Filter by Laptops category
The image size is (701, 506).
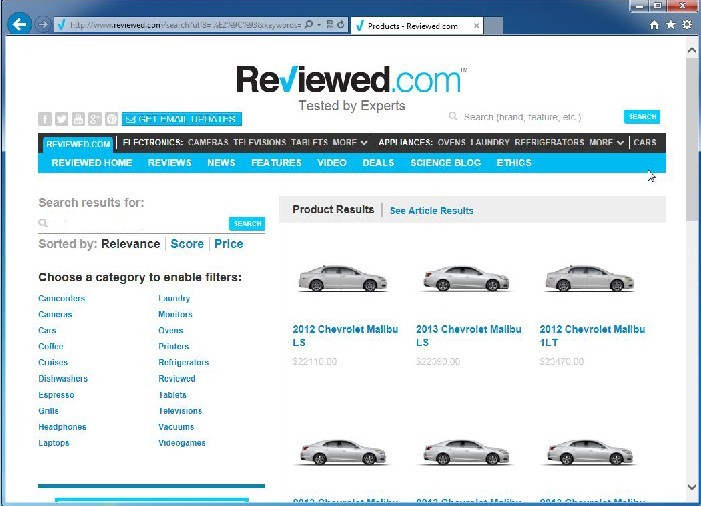[x=54, y=443]
